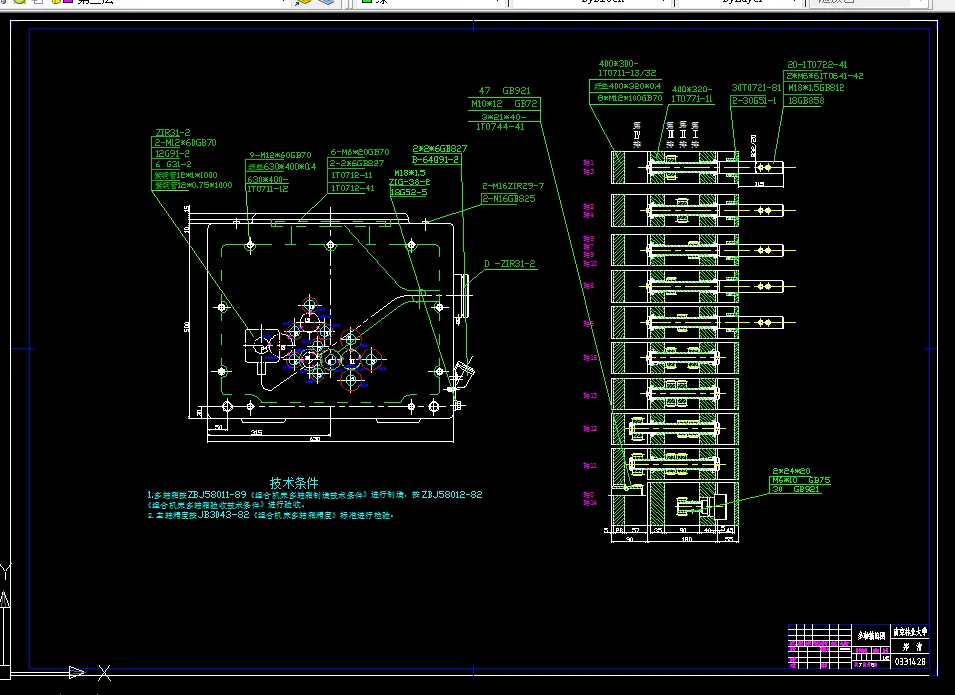The image size is (955, 695).
Task: Select the 2-2*6GB827 annotation
Action: point(357,163)
